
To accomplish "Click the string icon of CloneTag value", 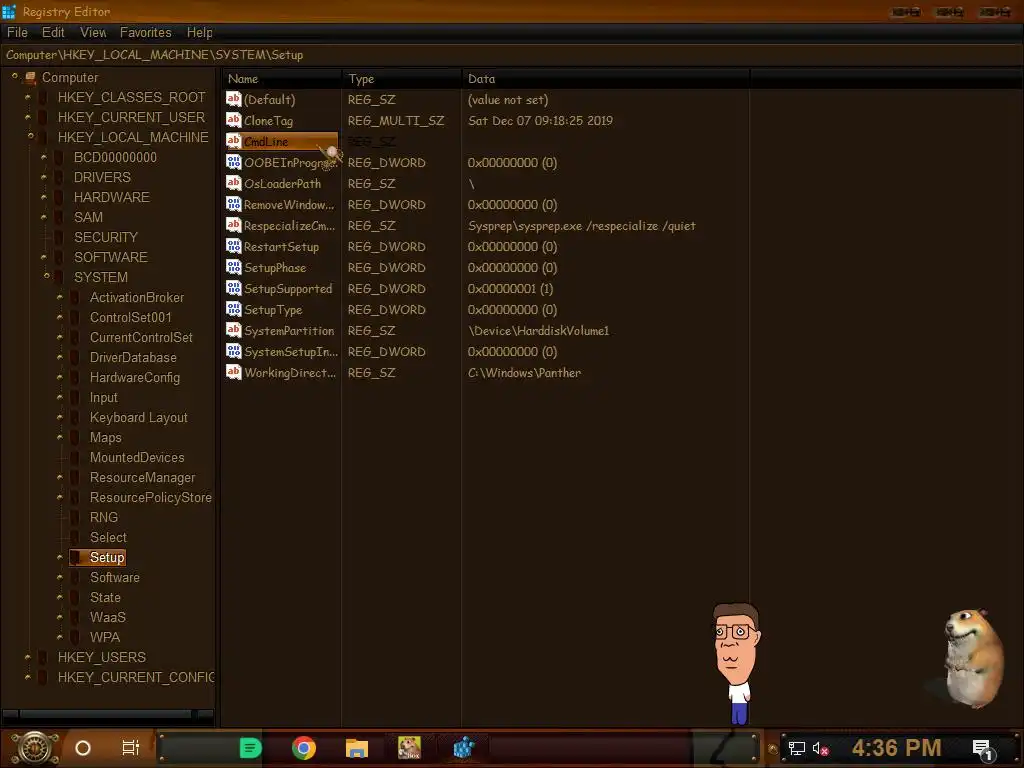I will coord(233,120).
